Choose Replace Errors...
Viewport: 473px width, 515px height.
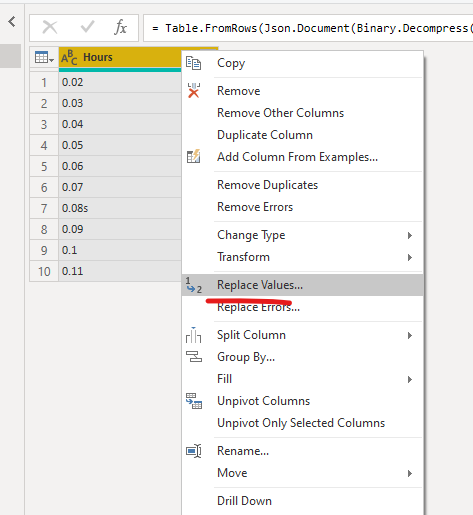coord(303,307)
